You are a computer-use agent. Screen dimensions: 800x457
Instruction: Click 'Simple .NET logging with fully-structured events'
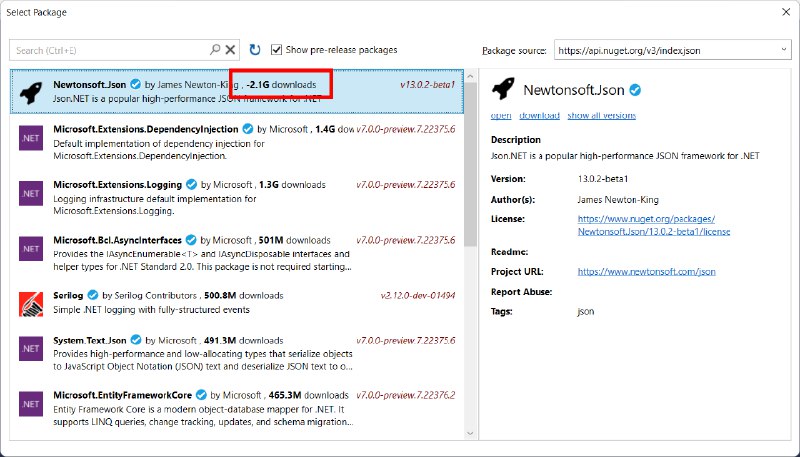(152, 310)
